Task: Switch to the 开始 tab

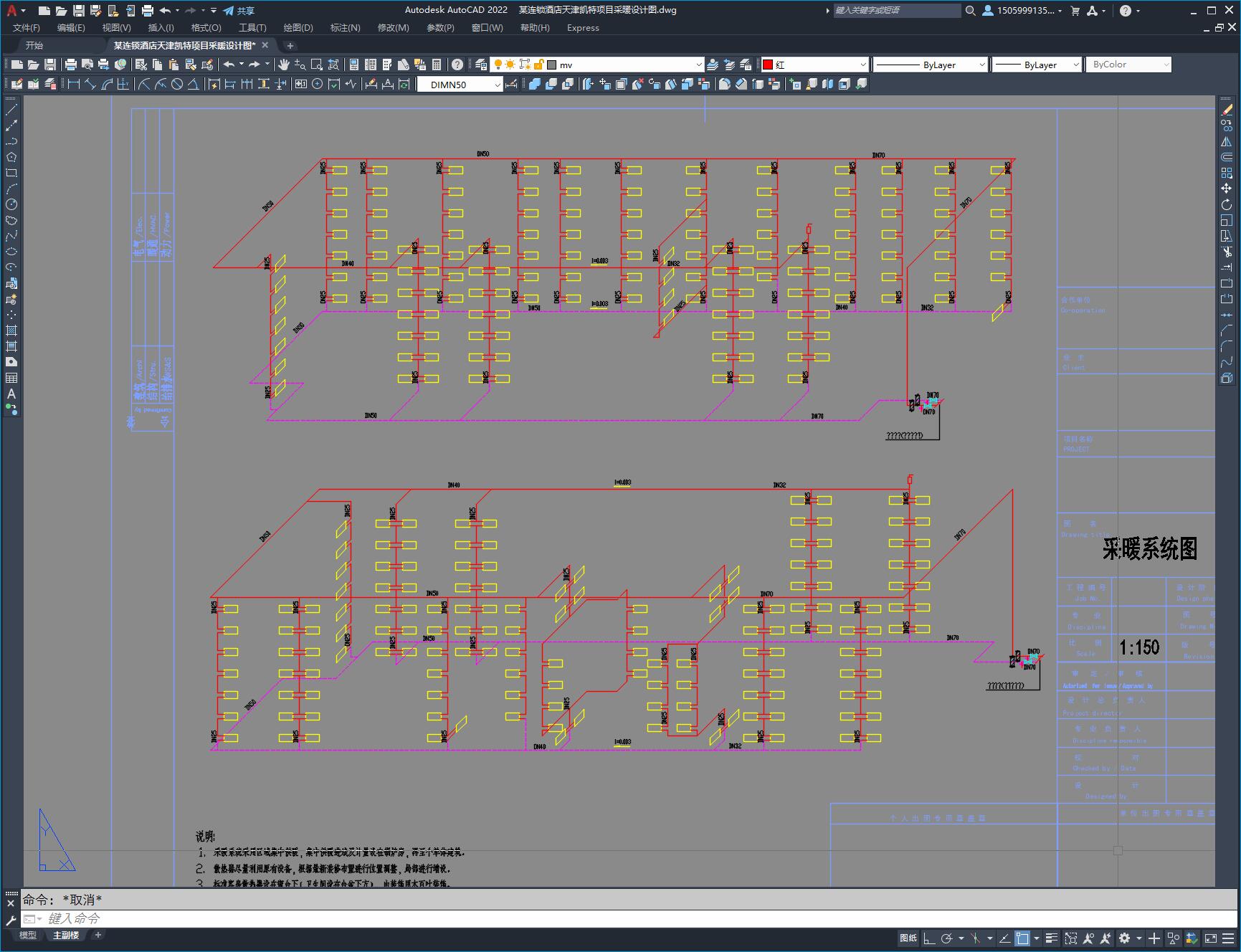Action: point(34,45)
